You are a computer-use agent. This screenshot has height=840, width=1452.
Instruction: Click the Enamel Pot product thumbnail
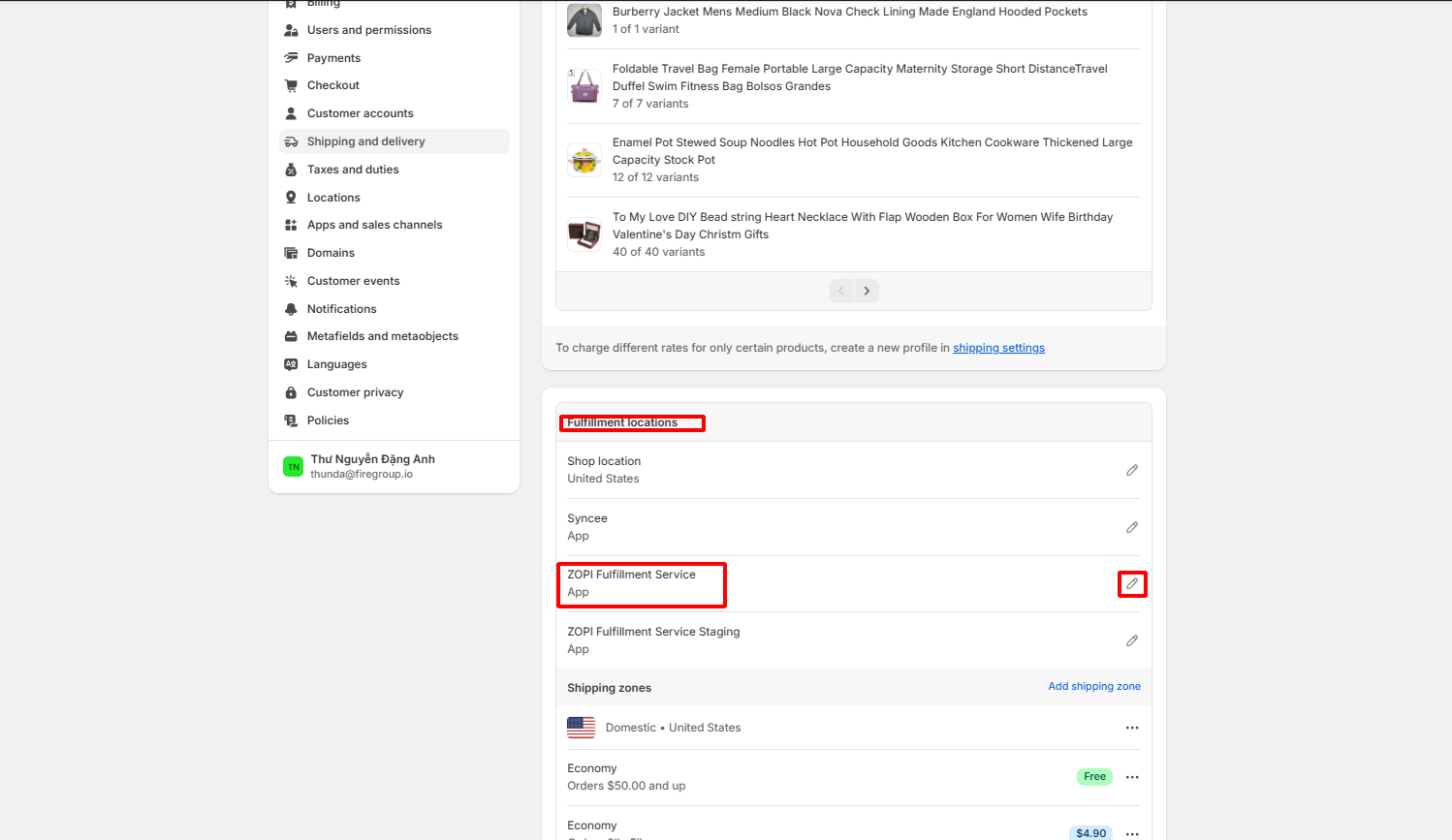coord(584,160)
